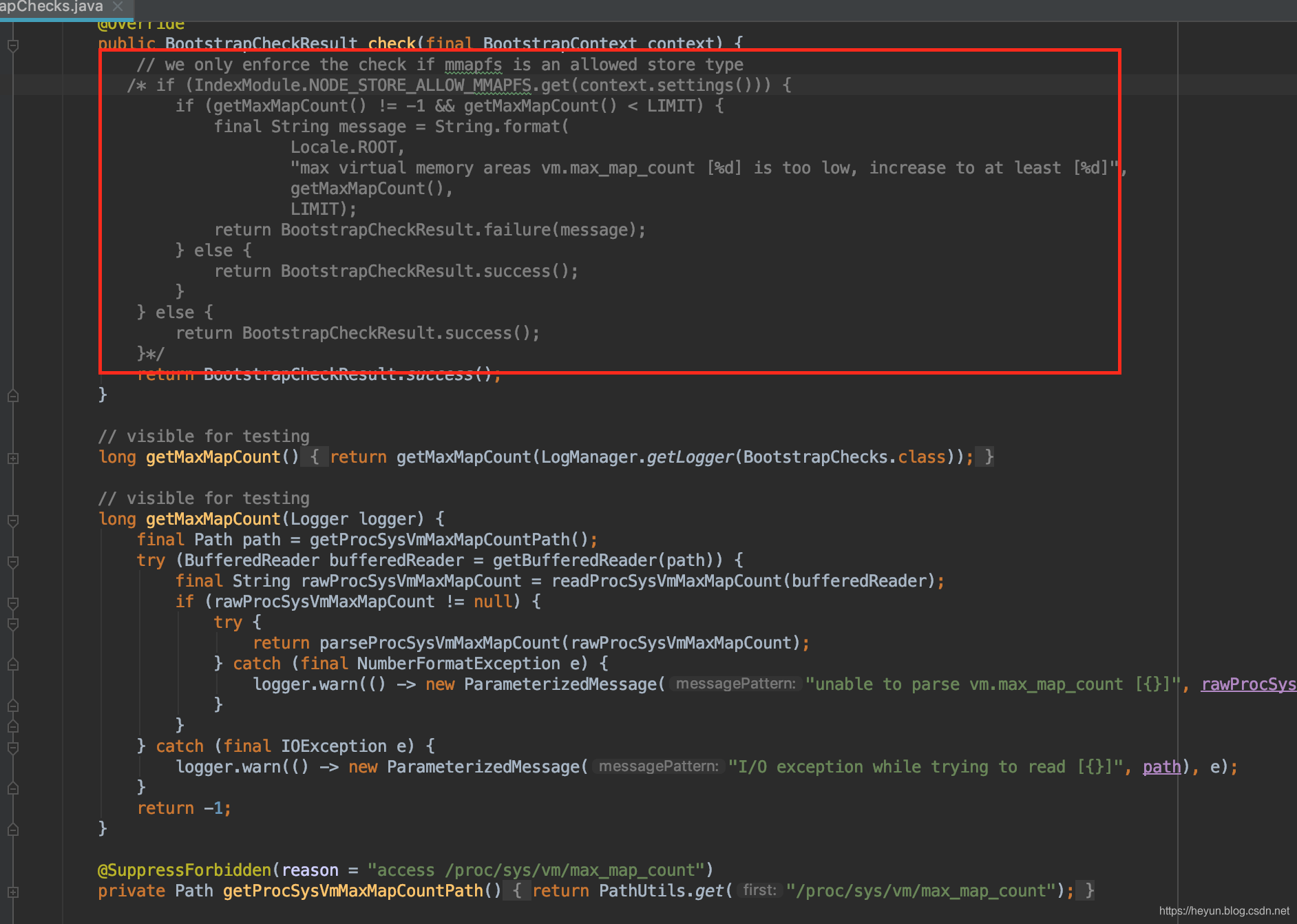Click getBufferedReader(path) call
Viewport: 1297px width, 924px height.
608,560
